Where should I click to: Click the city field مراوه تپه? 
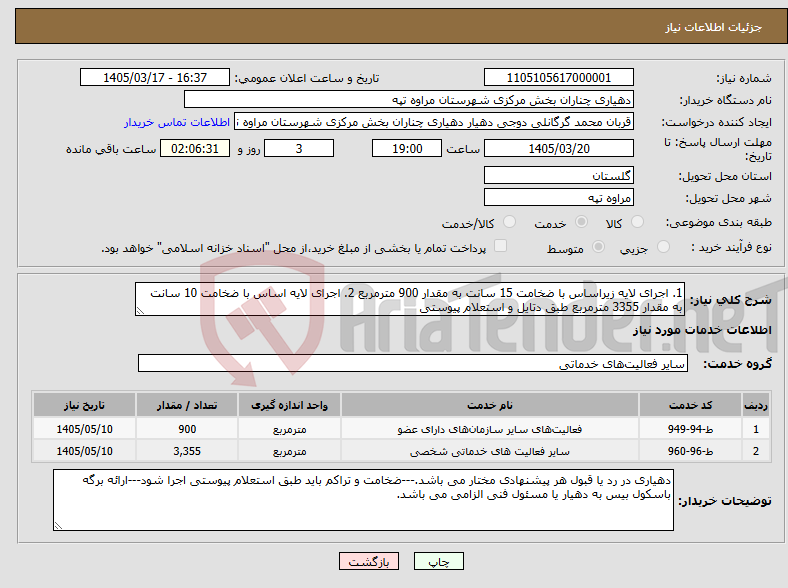point(559,197)
